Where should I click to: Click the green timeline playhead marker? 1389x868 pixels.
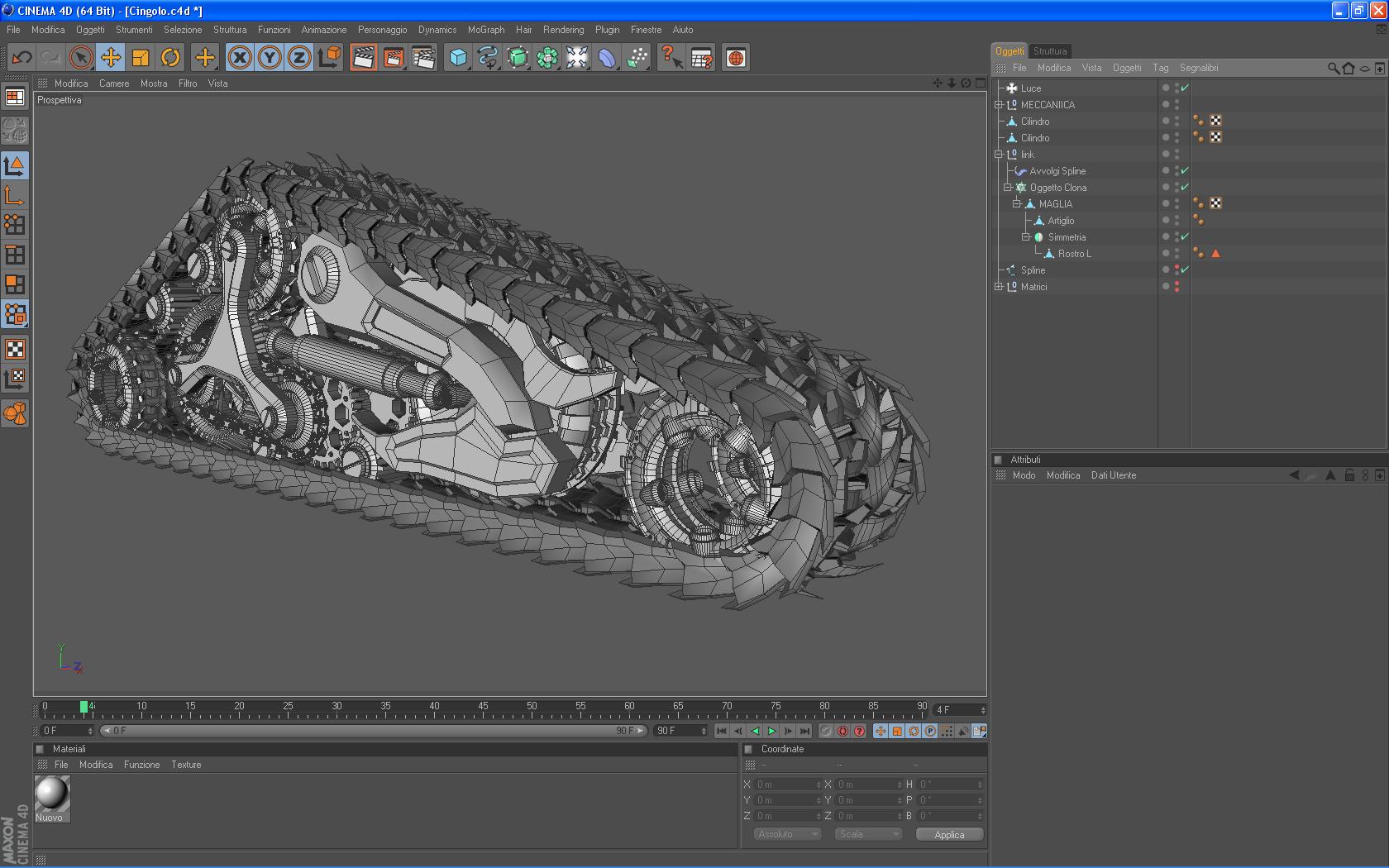(x=84, y=707)
